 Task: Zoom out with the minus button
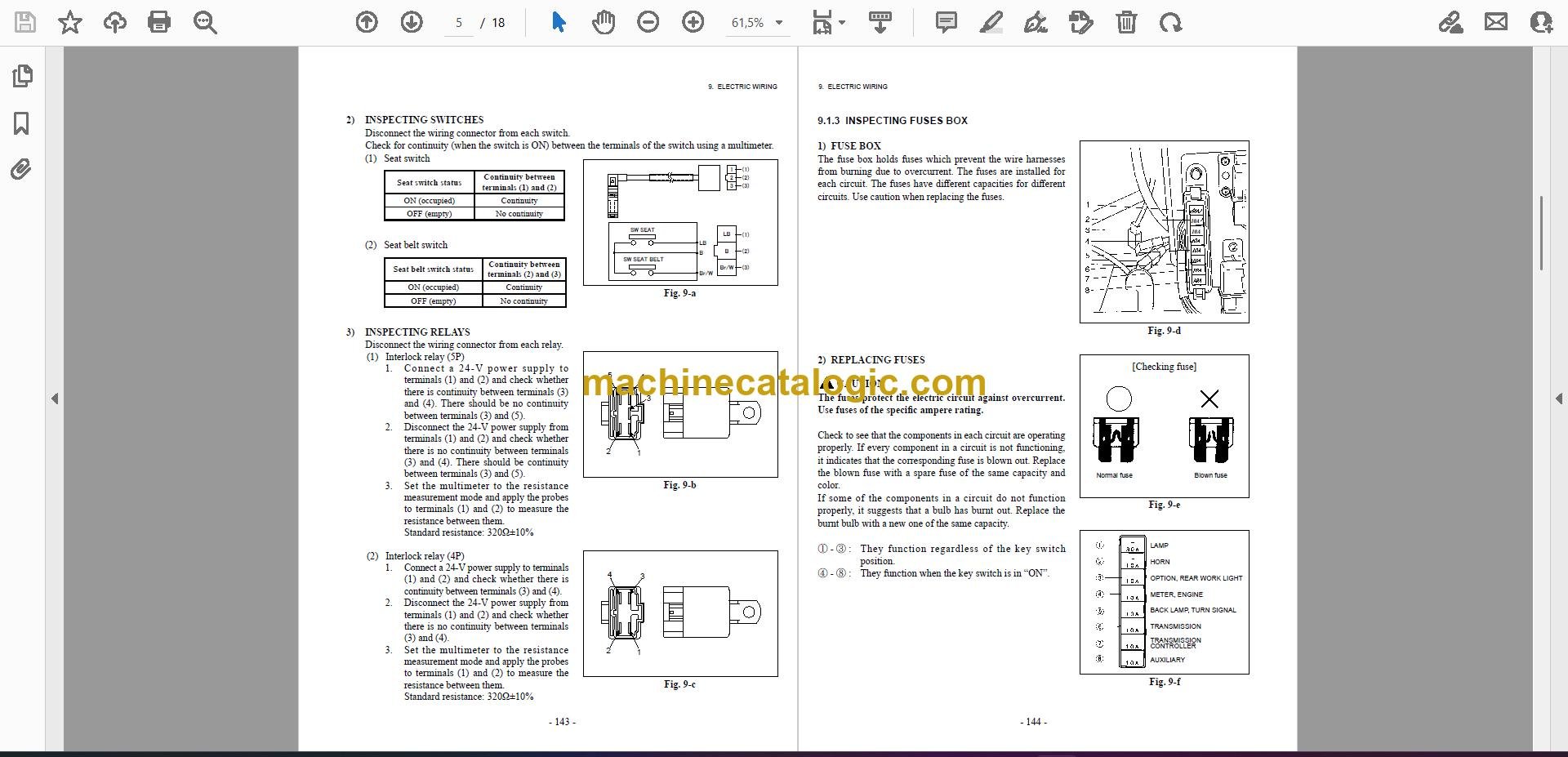(x=648, y=23)
